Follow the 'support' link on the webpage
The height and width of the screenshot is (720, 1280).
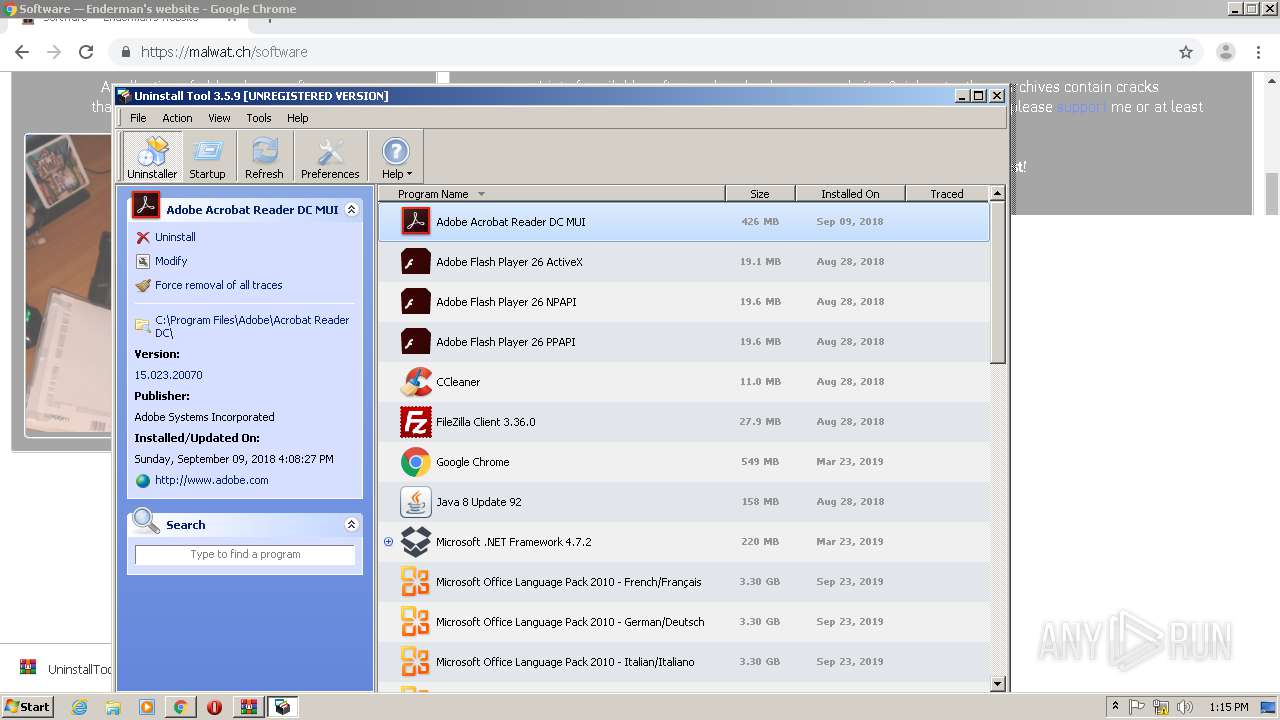click(x=1081, y=107)
